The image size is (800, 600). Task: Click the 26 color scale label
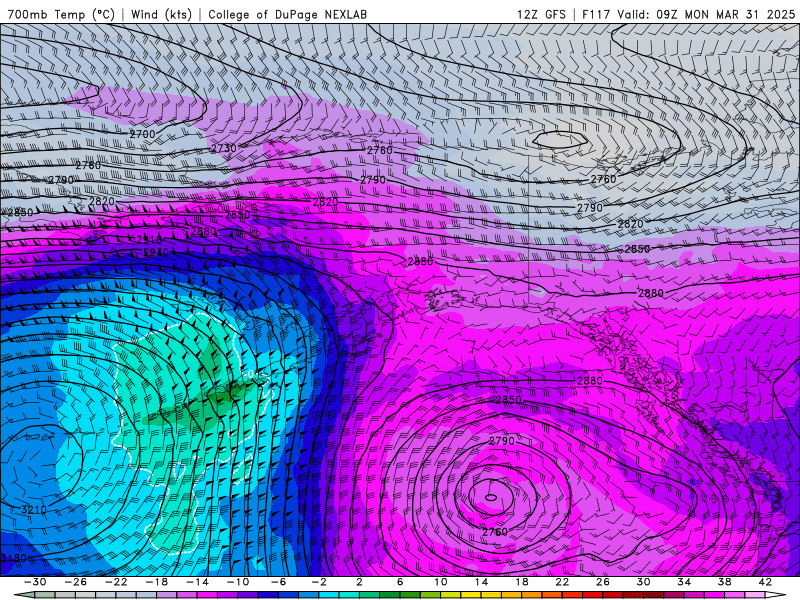click(603, 583)
